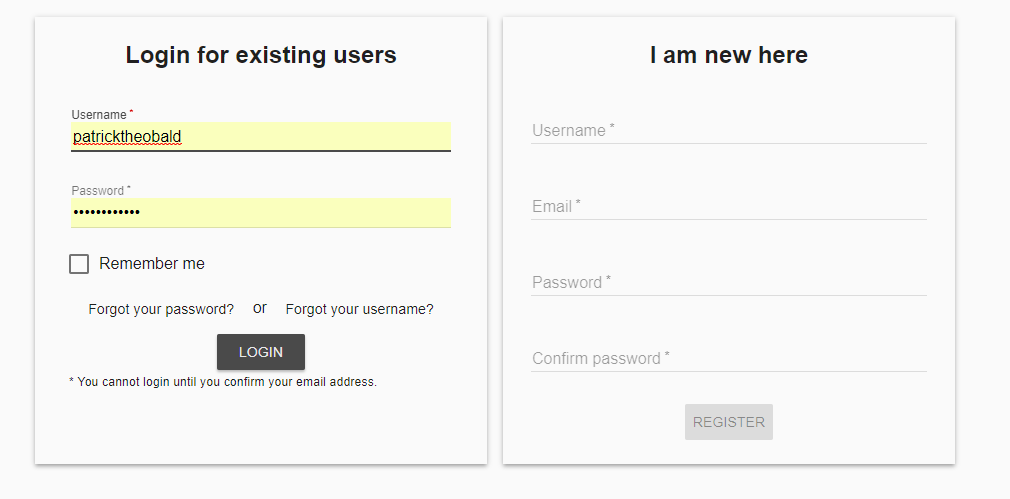Screen dimensions: 1010x499
Task: Focus the registration Password field
Action: point(729,283)
